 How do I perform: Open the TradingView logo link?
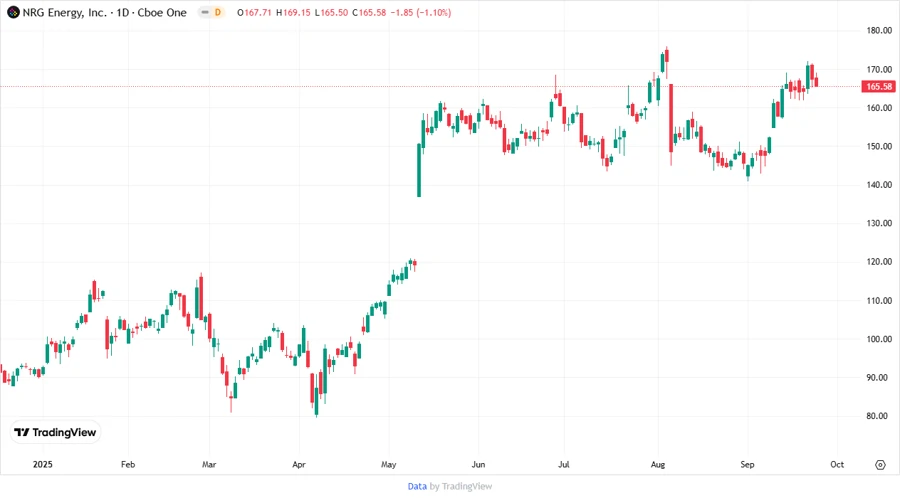[x=55, y=432]
